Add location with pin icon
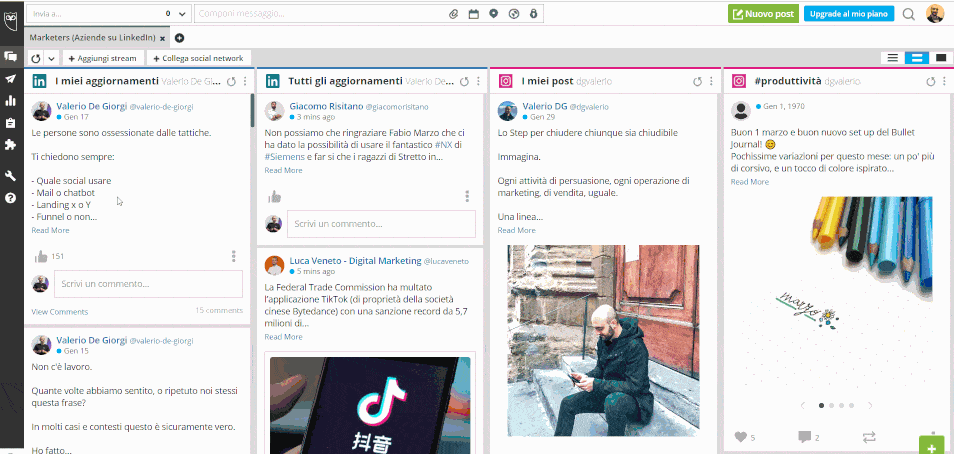 pyautogui.click(x=493, y=14)
